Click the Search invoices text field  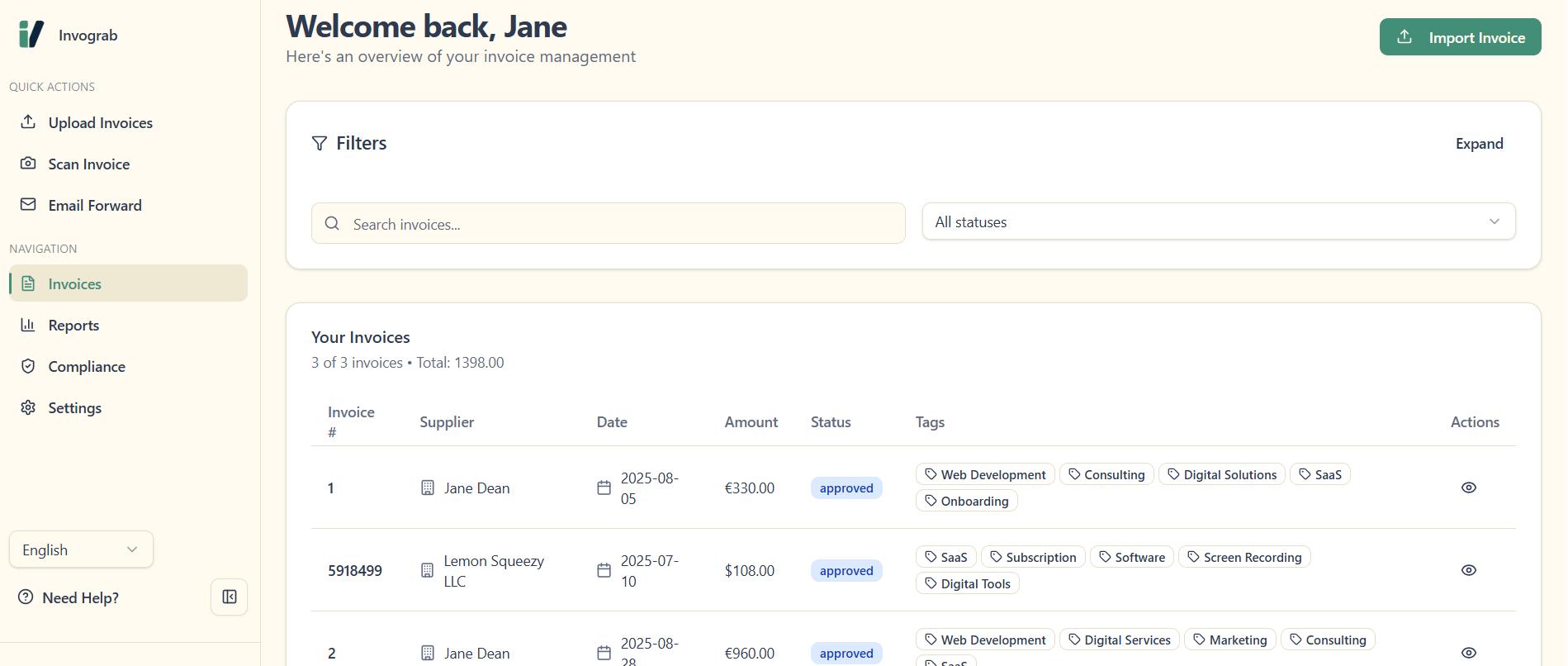[619, 224]
